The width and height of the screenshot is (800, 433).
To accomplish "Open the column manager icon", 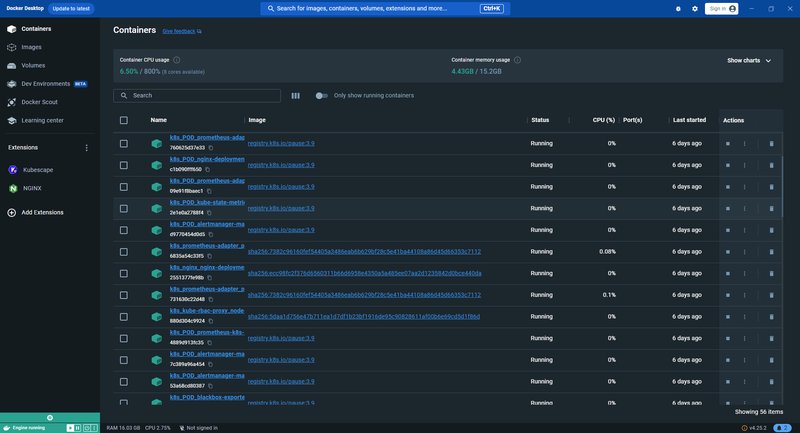I will [295, 96].
